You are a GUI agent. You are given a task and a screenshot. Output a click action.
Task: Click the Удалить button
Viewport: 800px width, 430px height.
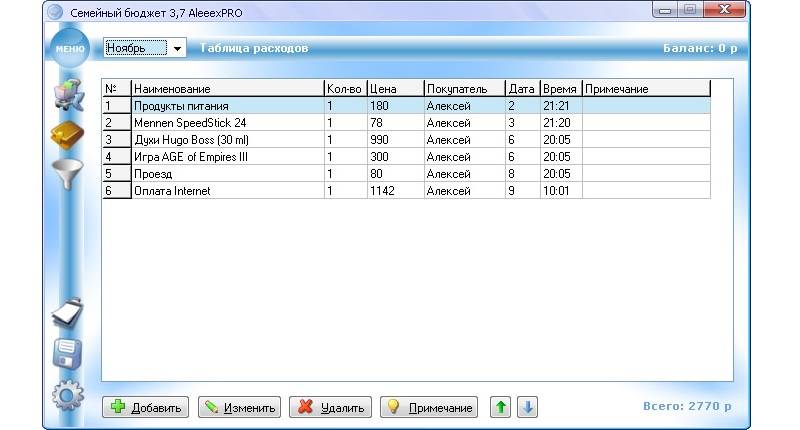tap(330, 407)
